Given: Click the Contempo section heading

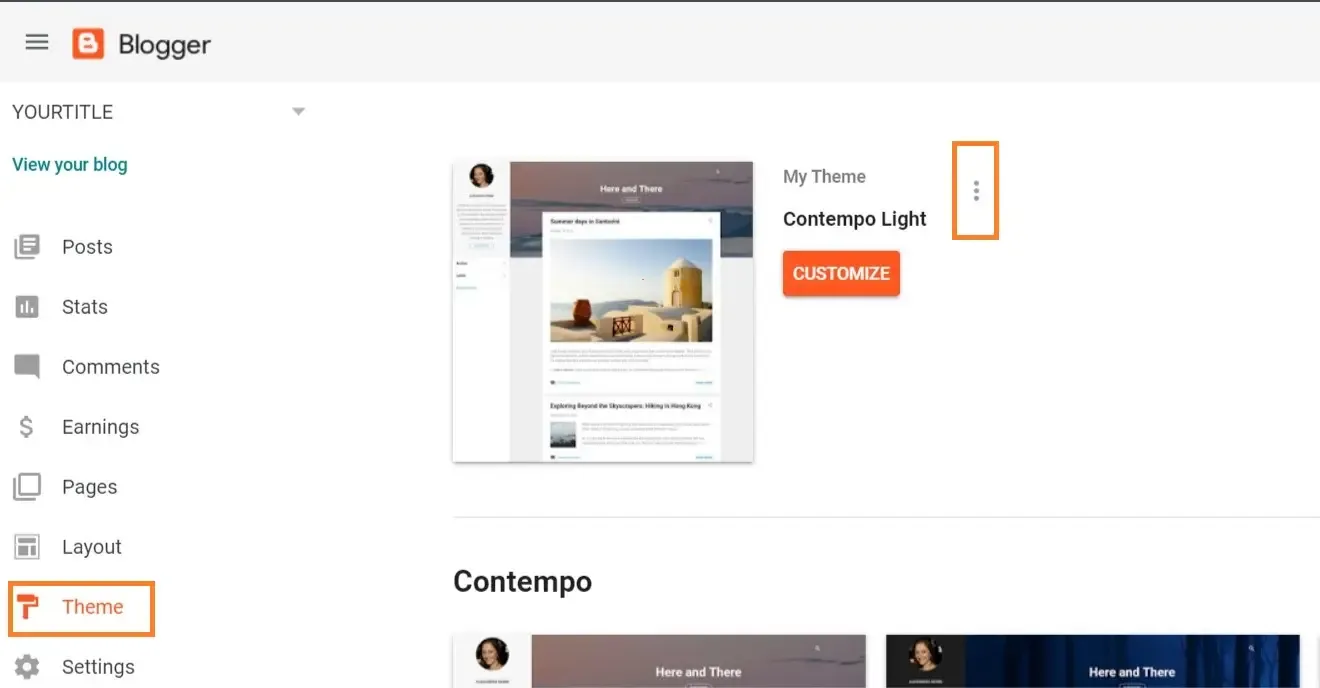Looking at the screenshot, I should [x=522, y=581].
